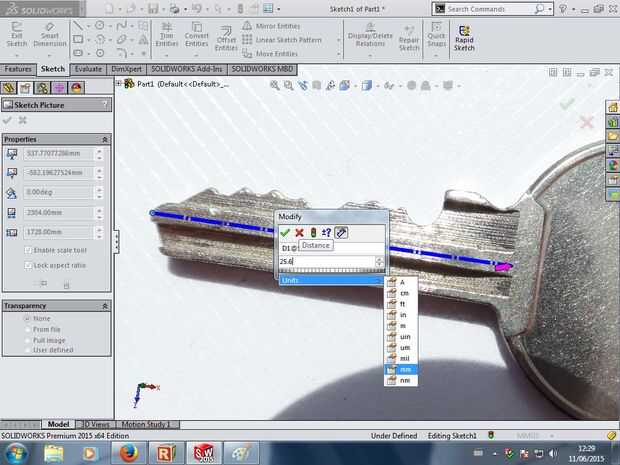Switch to Features tab
620x465 pixels.
[x=18, y=69]
